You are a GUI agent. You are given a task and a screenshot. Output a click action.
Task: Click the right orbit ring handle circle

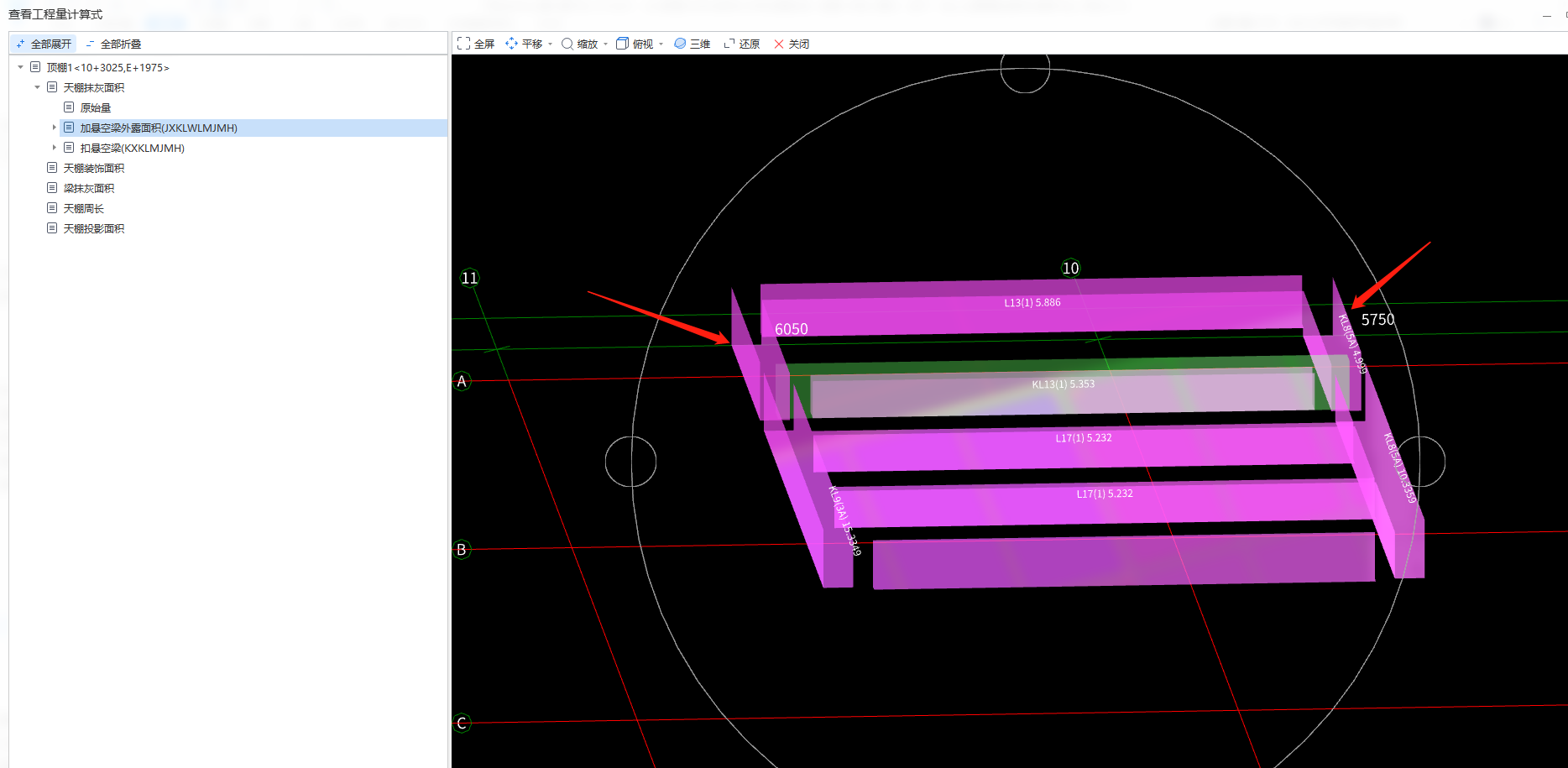tap(1420, 462)
